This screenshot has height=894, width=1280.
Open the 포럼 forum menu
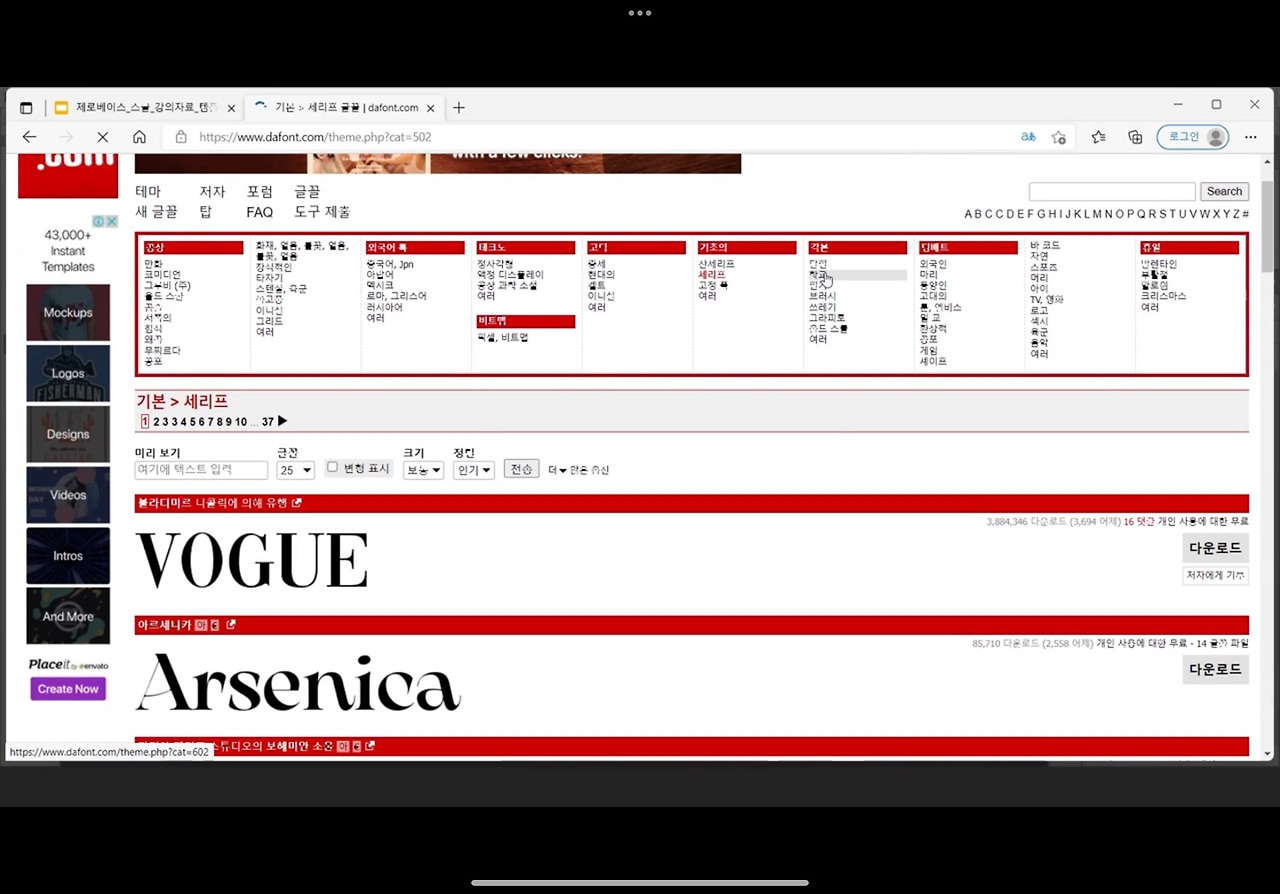(x=260, y=192)
